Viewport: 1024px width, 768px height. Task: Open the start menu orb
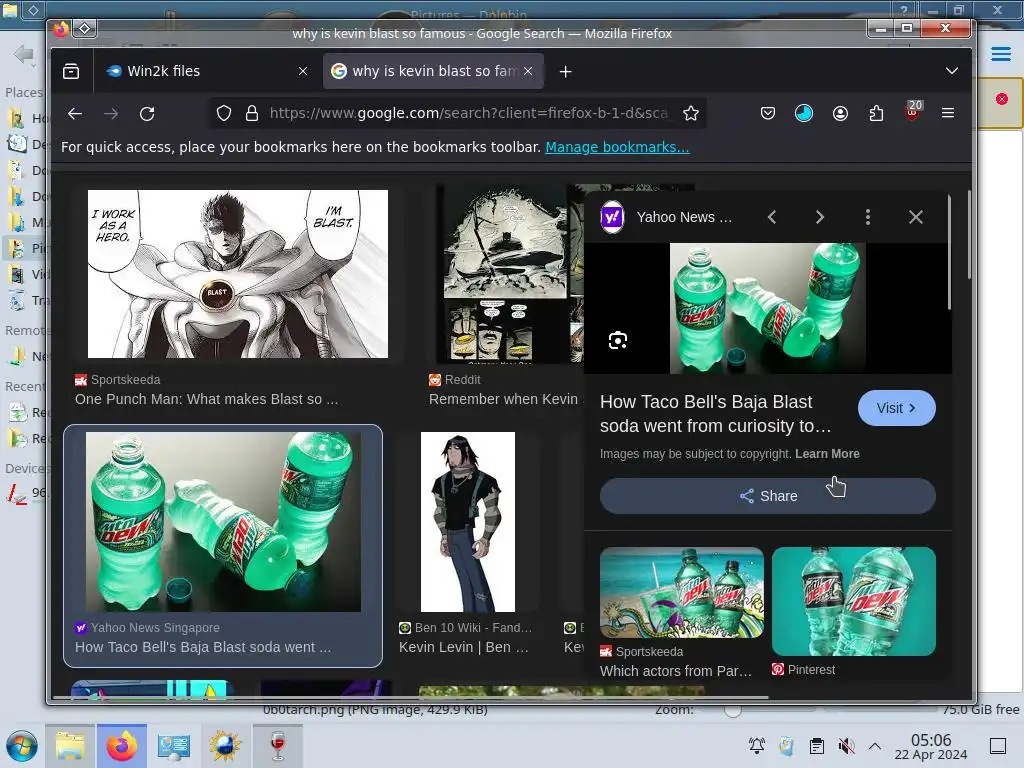[22, 746]
